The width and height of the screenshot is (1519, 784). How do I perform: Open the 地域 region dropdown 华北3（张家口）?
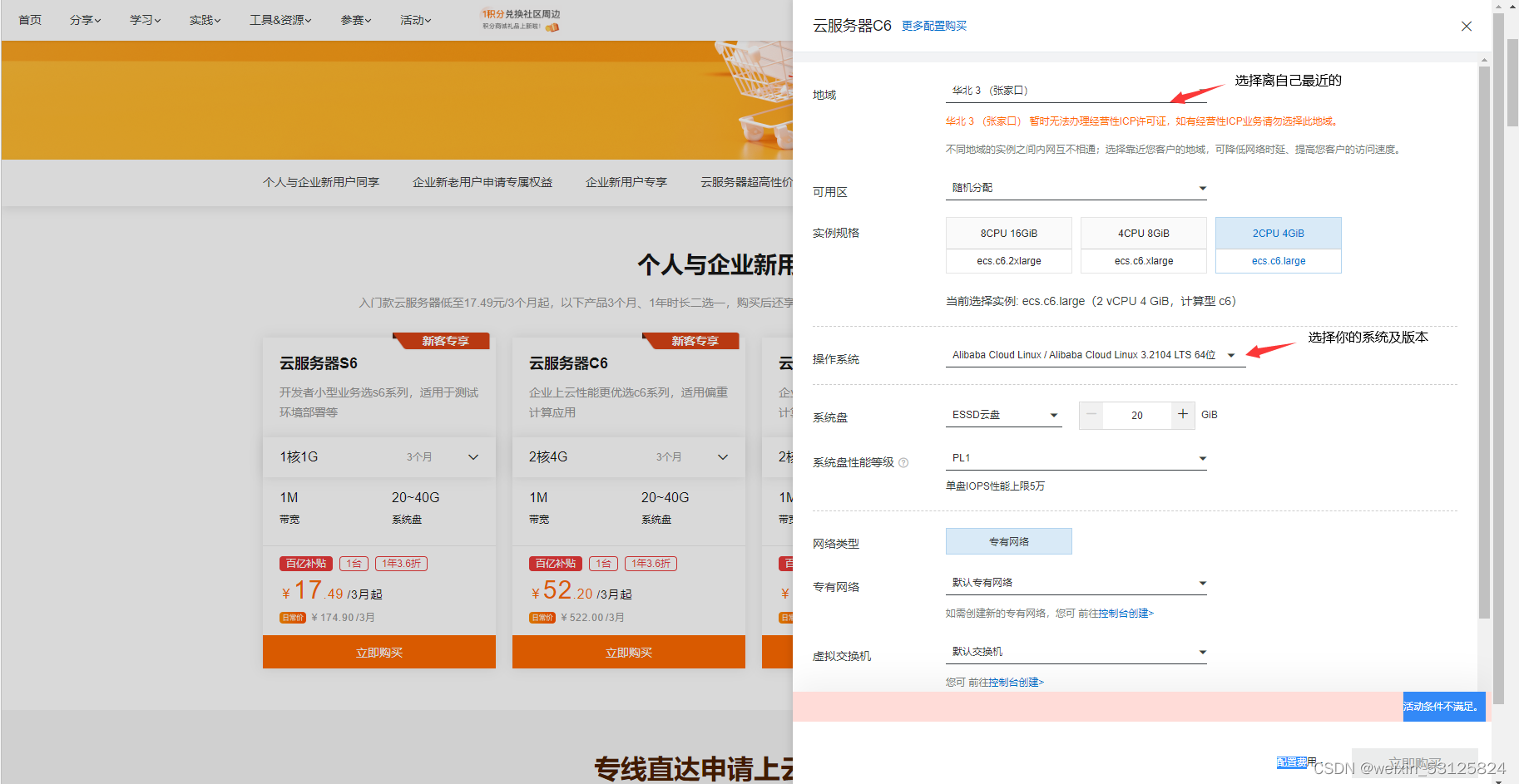tap(1076, 91)
